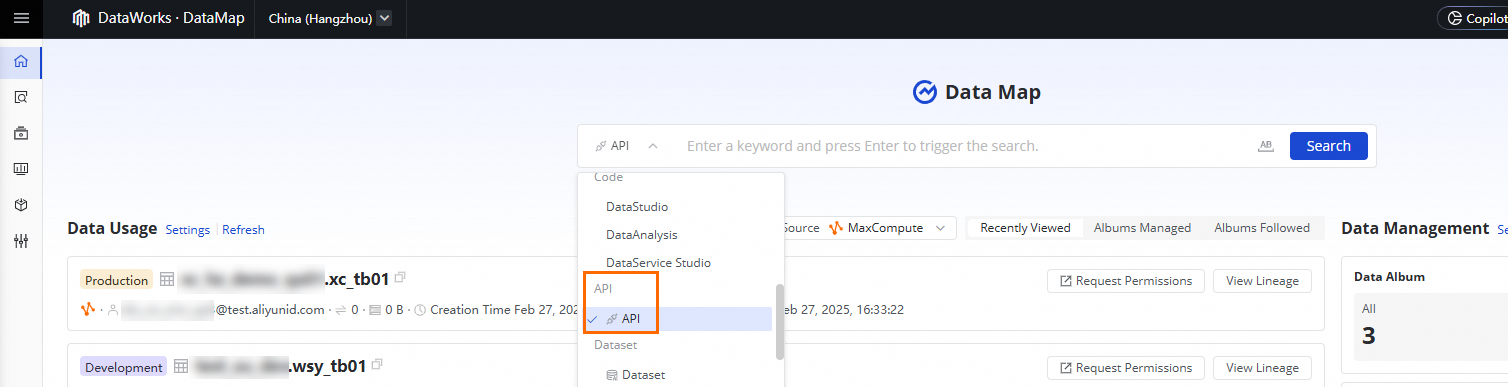Click the DataWorks logo icon
The image size is (1508, 387).
pyautogui.click(x=81, y=18)
